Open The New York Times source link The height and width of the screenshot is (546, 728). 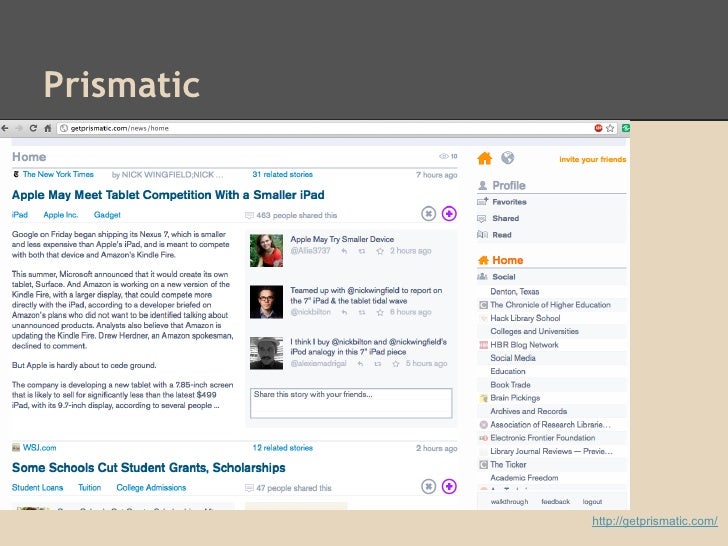coord(58,175)
